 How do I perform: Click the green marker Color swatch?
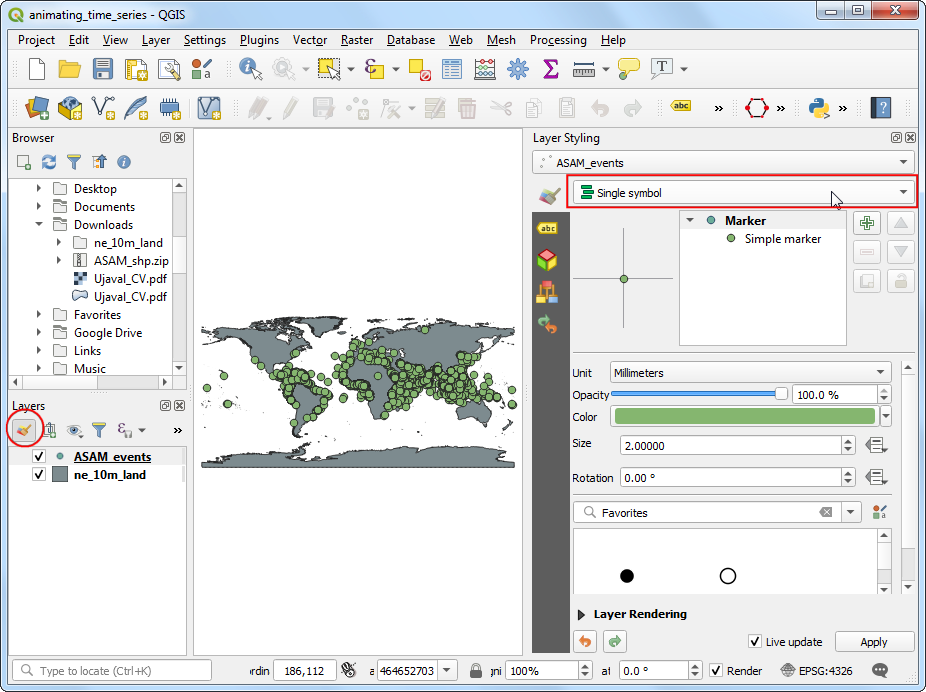tap(743, 416)
